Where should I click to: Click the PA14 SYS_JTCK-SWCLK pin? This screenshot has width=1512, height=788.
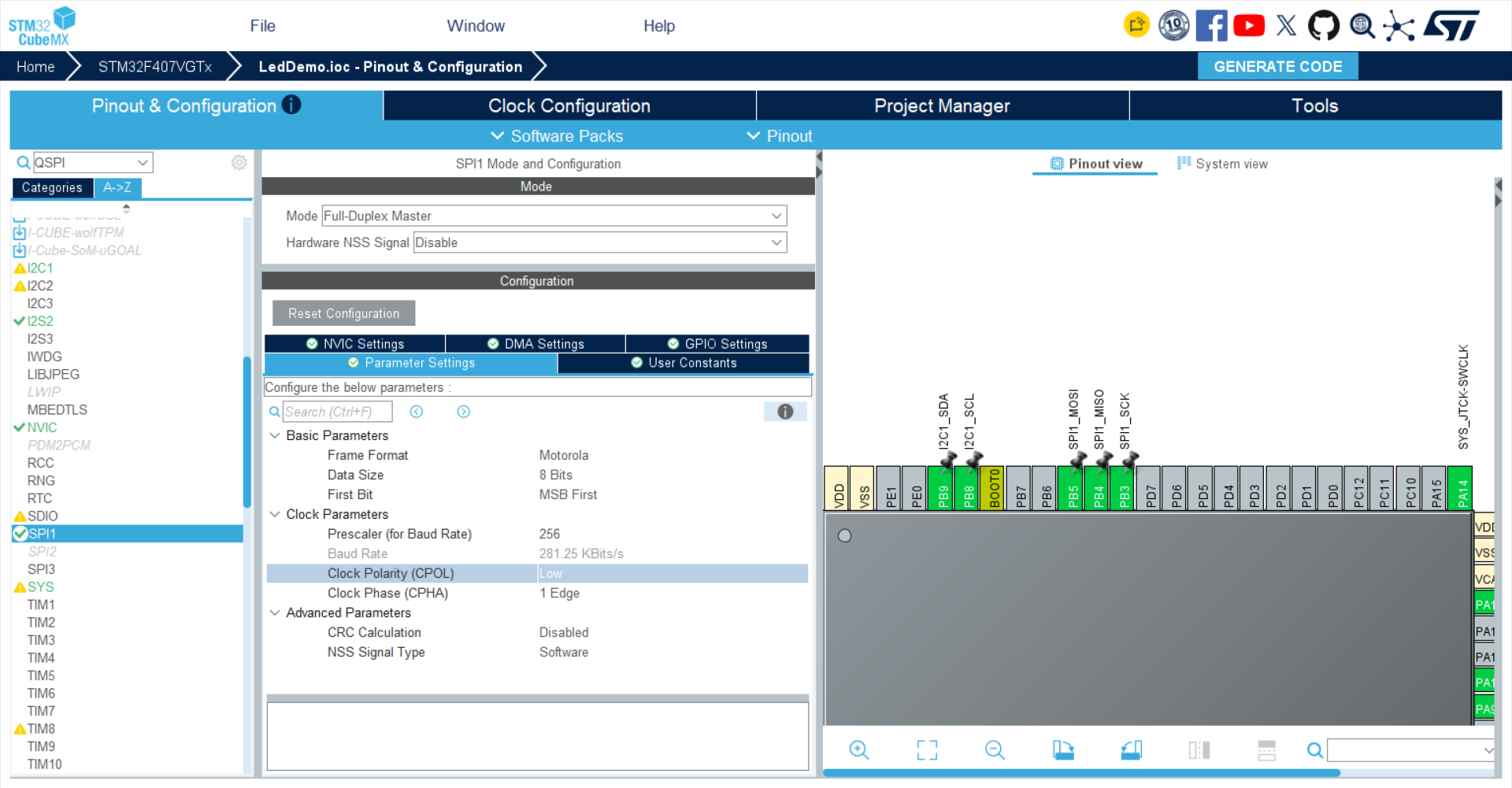1462,488
